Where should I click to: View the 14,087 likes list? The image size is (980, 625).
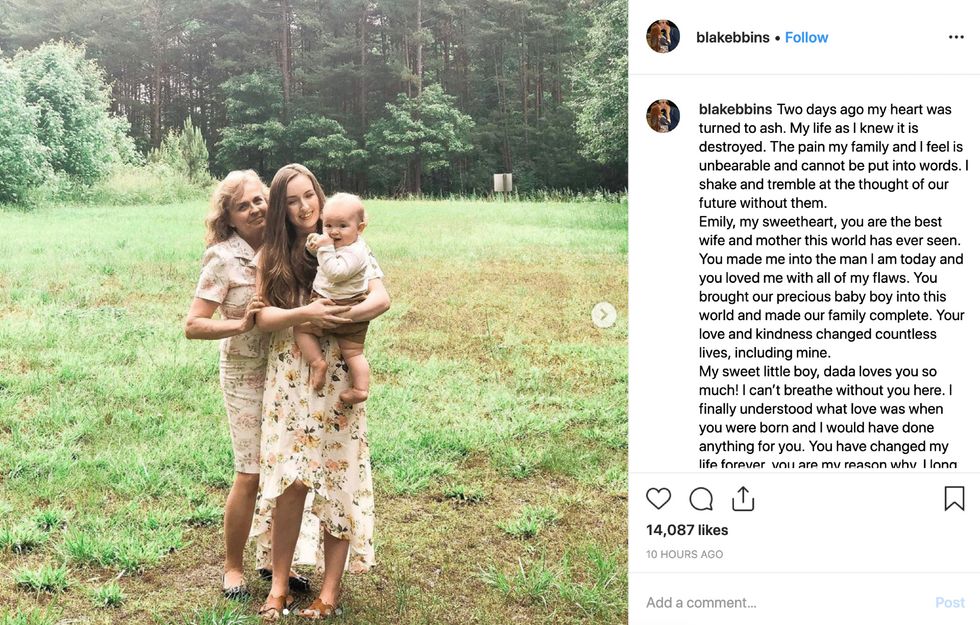click(x=687, y=530)
